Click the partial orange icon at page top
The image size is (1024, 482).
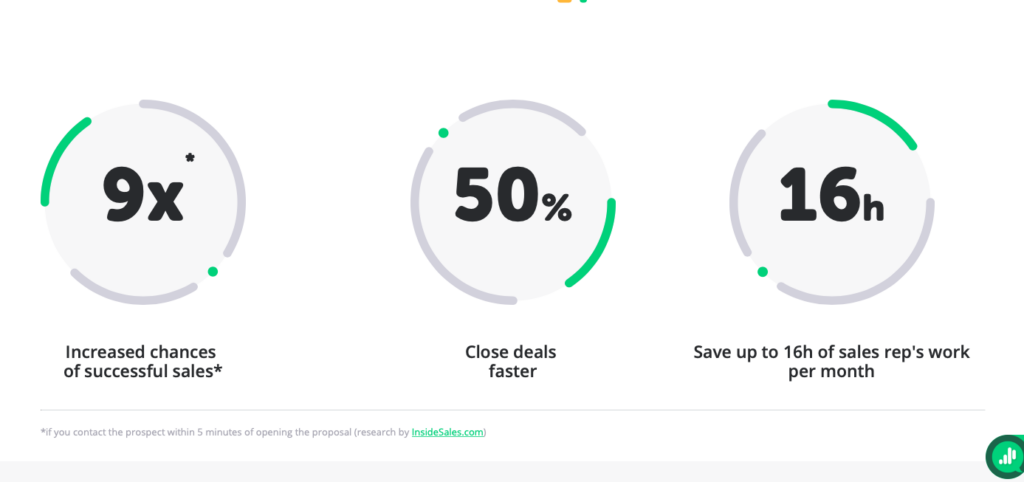[x=564, y=2]
